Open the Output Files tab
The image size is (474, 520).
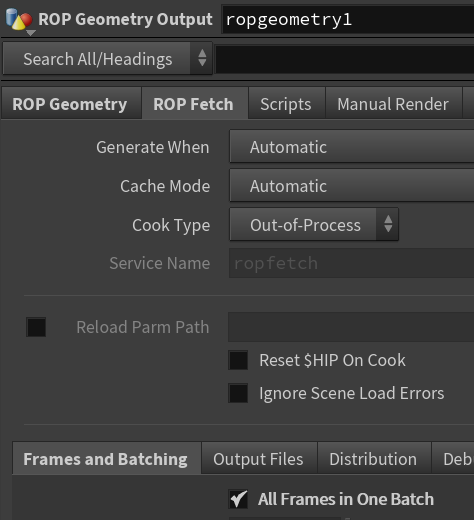point(259,459)
